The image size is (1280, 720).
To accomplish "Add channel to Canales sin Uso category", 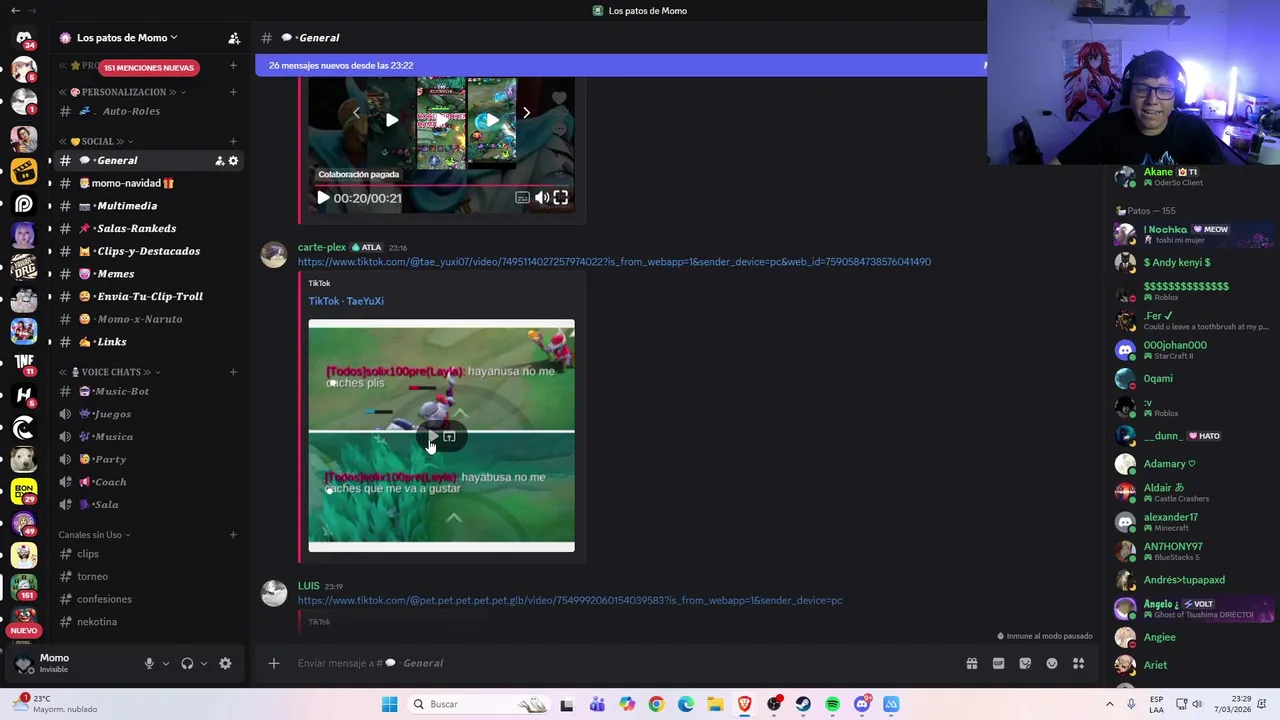I will (x=233, y=535).
